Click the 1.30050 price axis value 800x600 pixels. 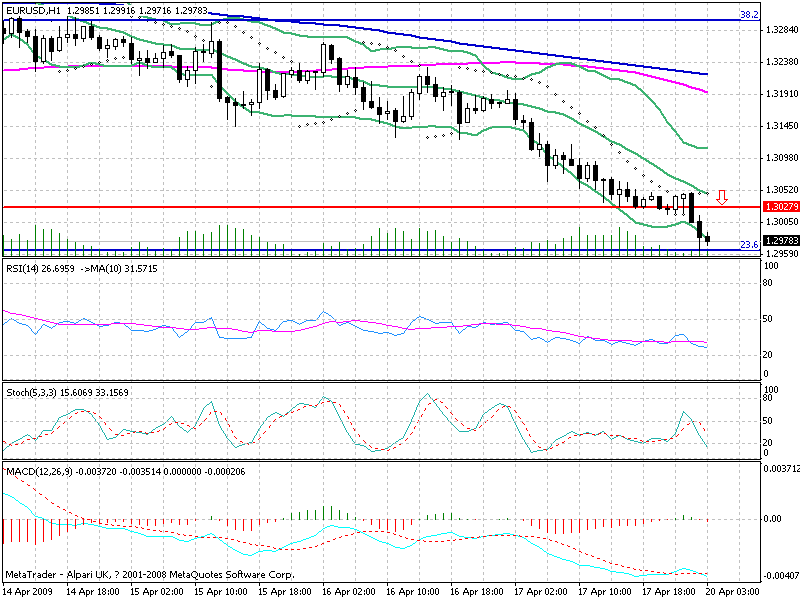pyautogui.click(x=782, y=221)
